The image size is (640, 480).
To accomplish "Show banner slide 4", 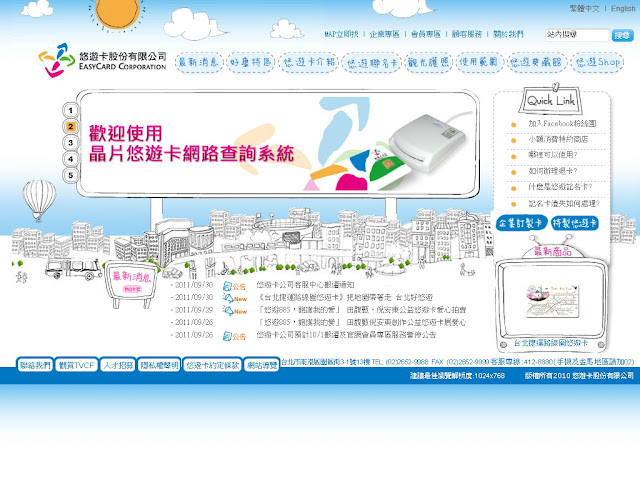I will [x=71, y=159].
